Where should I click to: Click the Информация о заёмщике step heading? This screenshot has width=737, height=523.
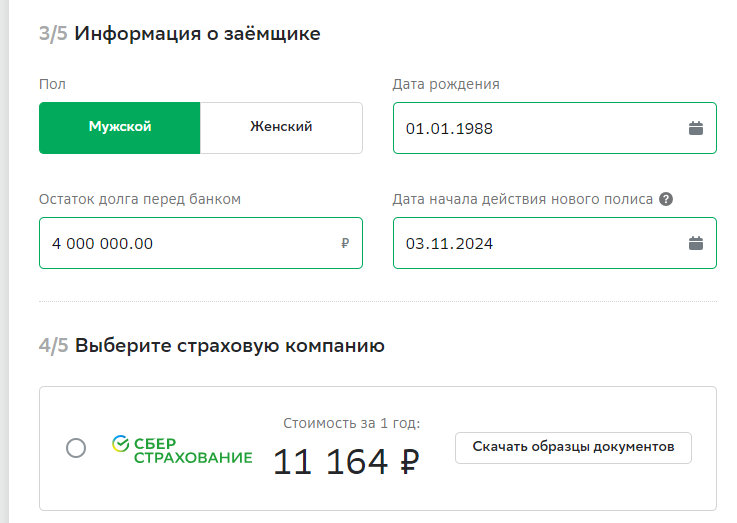coord(197,34)
